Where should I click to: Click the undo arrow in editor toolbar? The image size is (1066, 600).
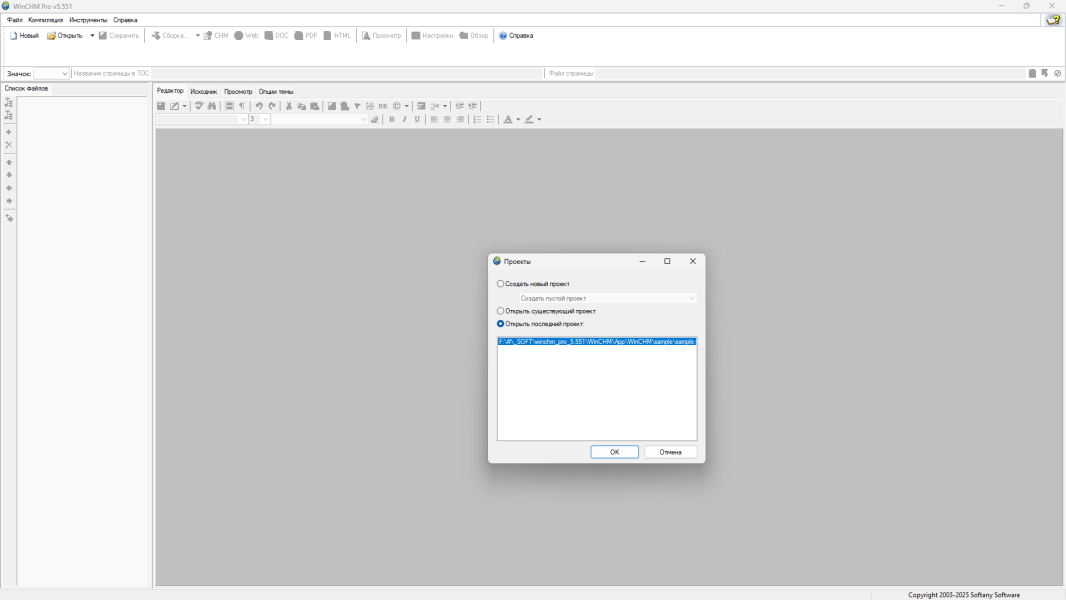click(x=259, y=106)
